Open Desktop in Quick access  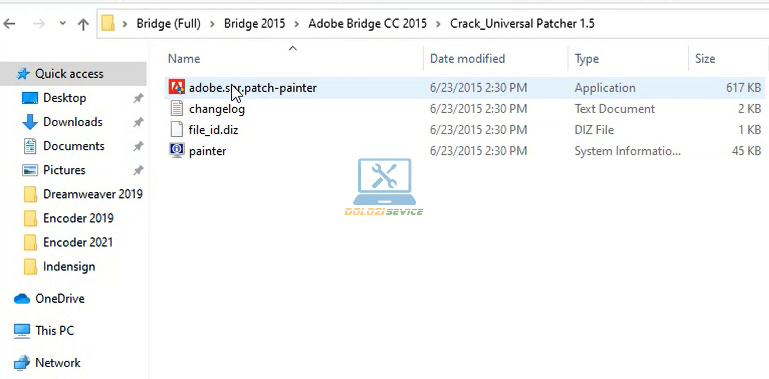tap(64, 98)
